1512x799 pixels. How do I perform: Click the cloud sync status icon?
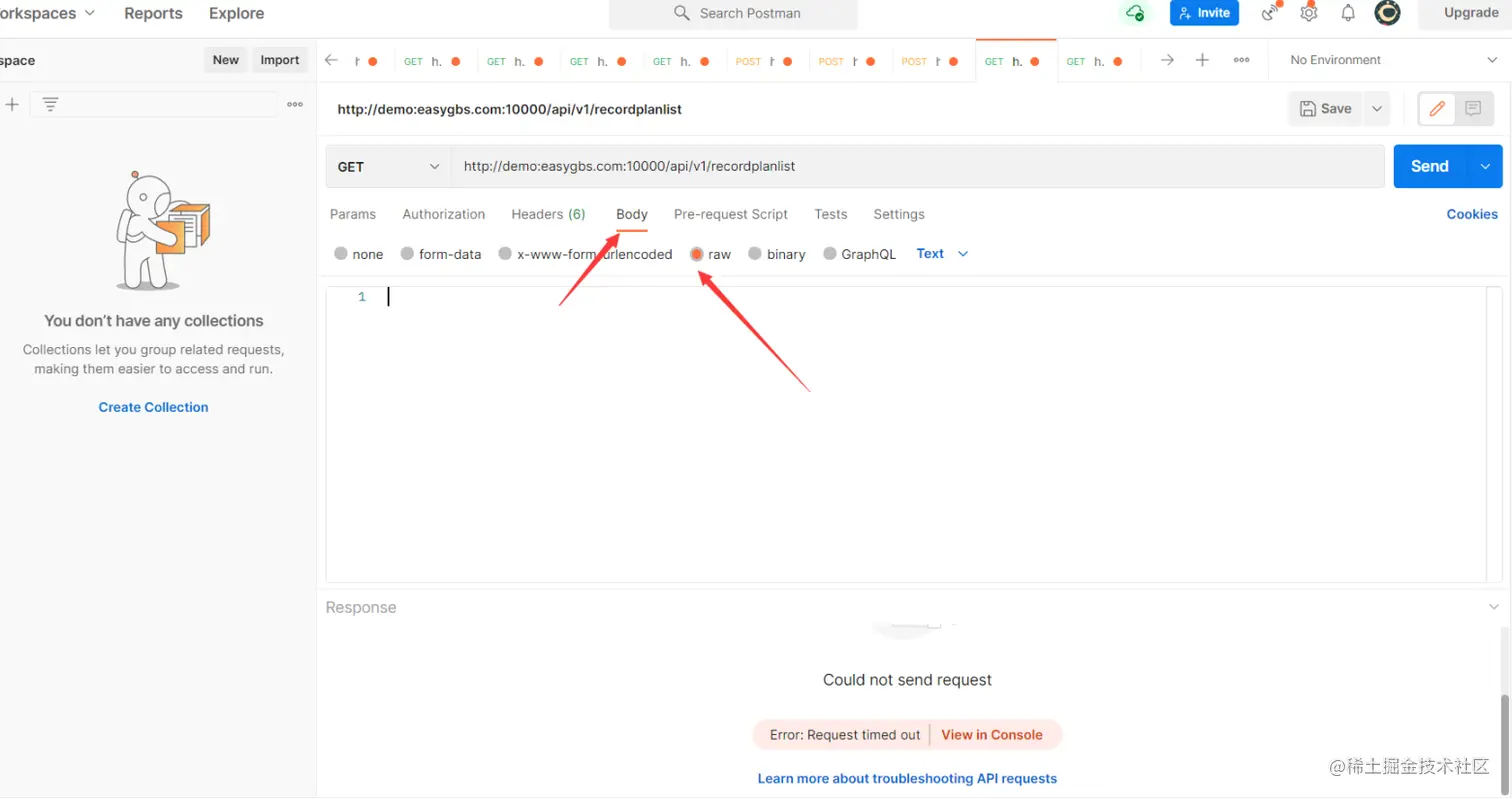1134,13
